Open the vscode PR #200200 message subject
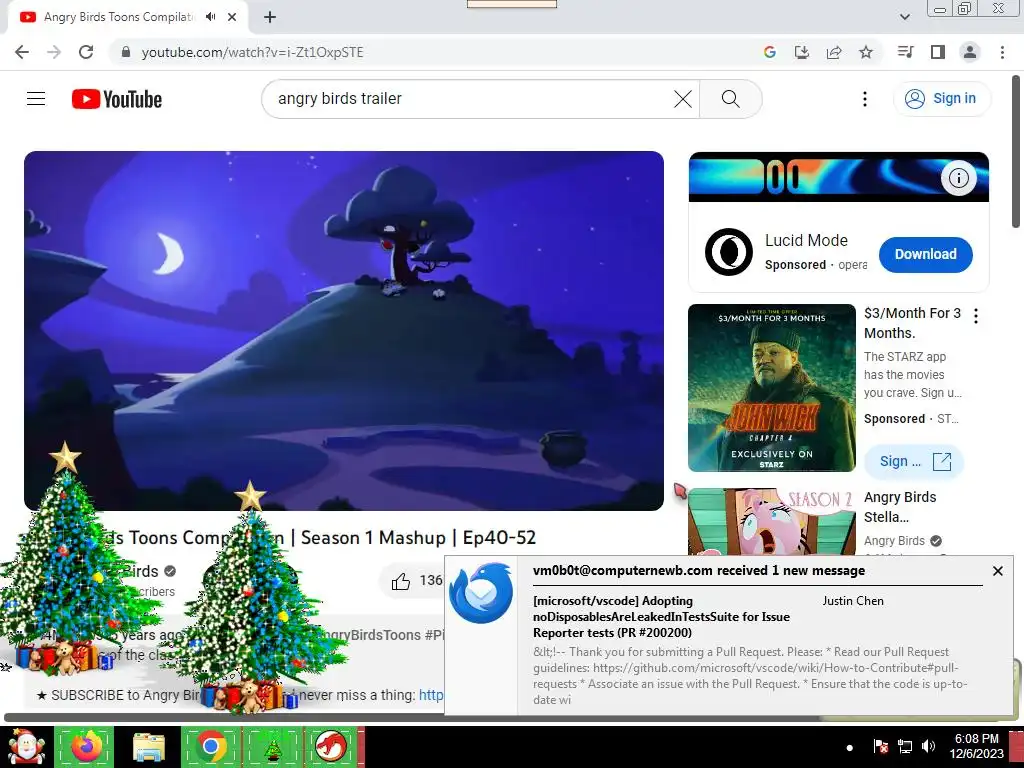This screenshot has height=768, width=1024. [661, 616]
